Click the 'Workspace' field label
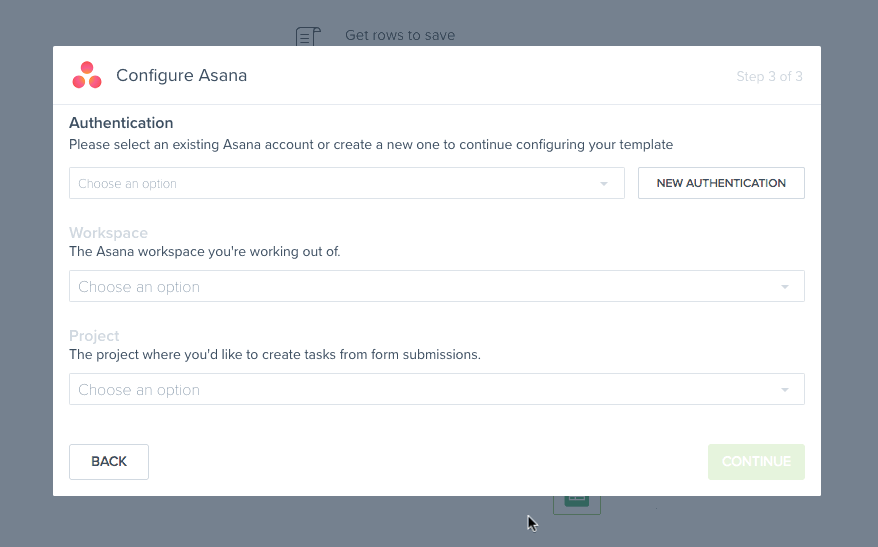This screenshot has width=878, height=547. 108,232
